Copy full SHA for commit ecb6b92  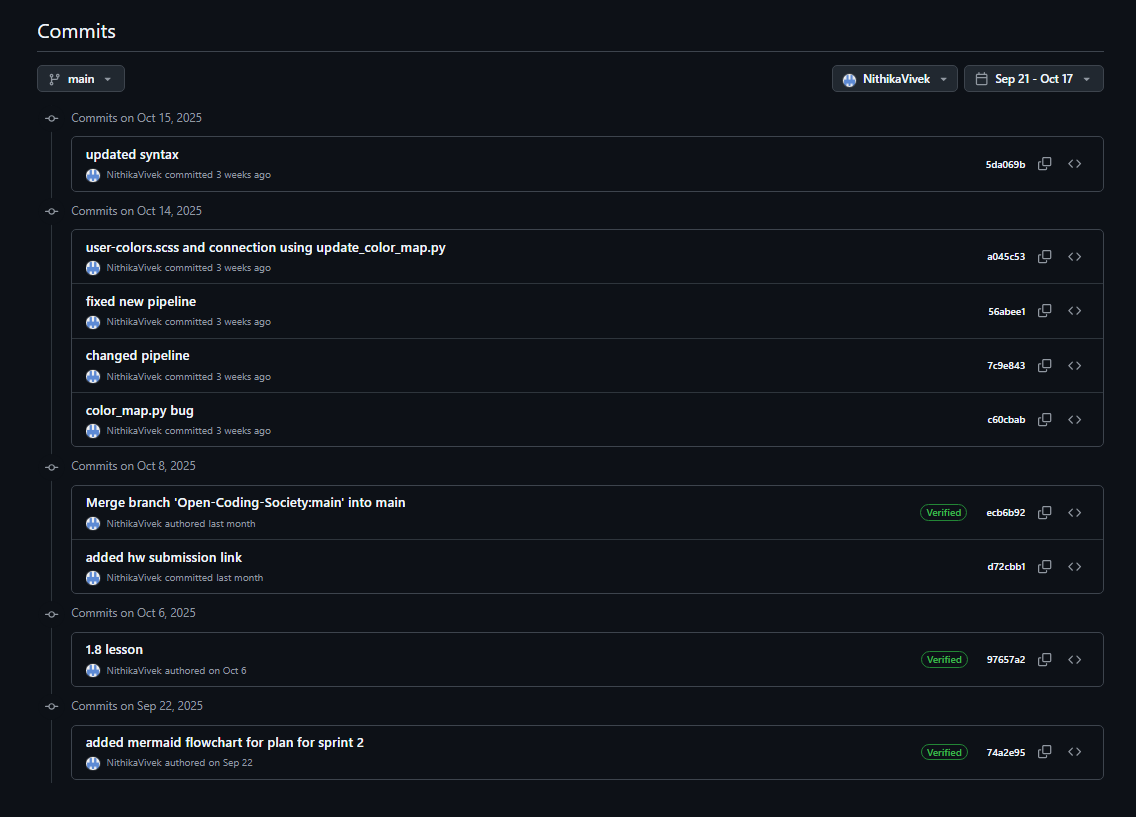[x=1045, y=512]
